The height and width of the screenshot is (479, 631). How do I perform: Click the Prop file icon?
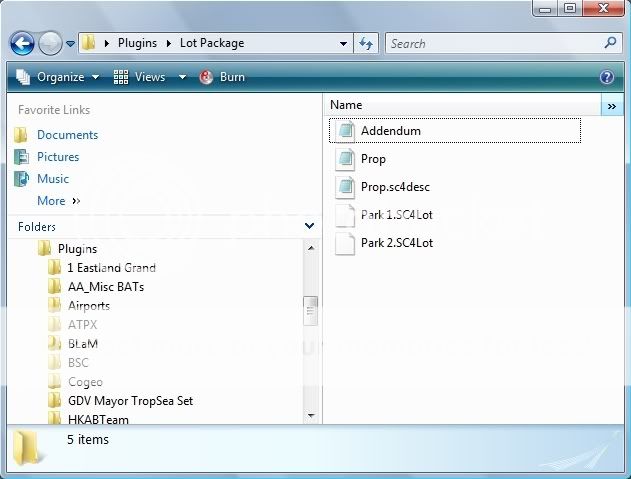pos(345,159)
